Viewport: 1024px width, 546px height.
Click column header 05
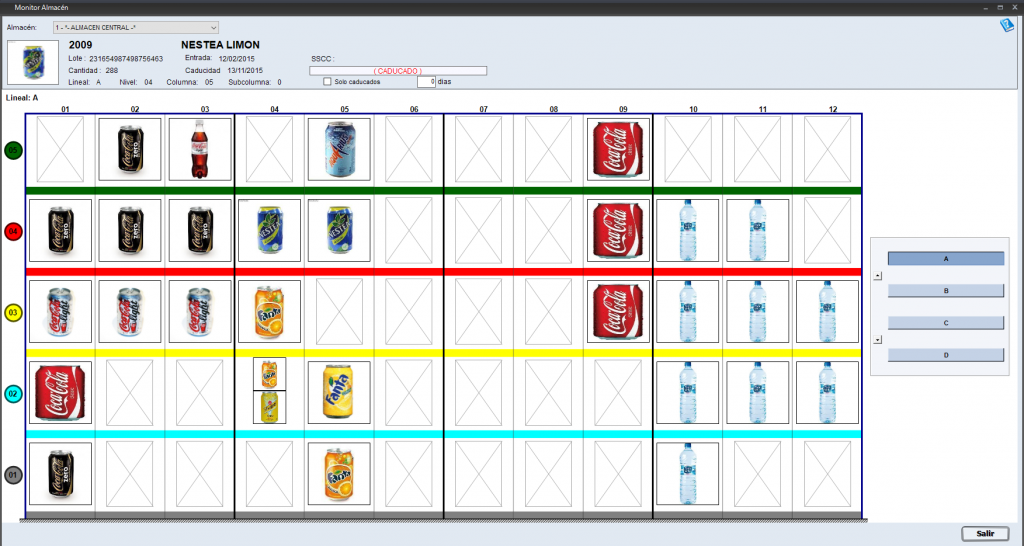point(344,109)
